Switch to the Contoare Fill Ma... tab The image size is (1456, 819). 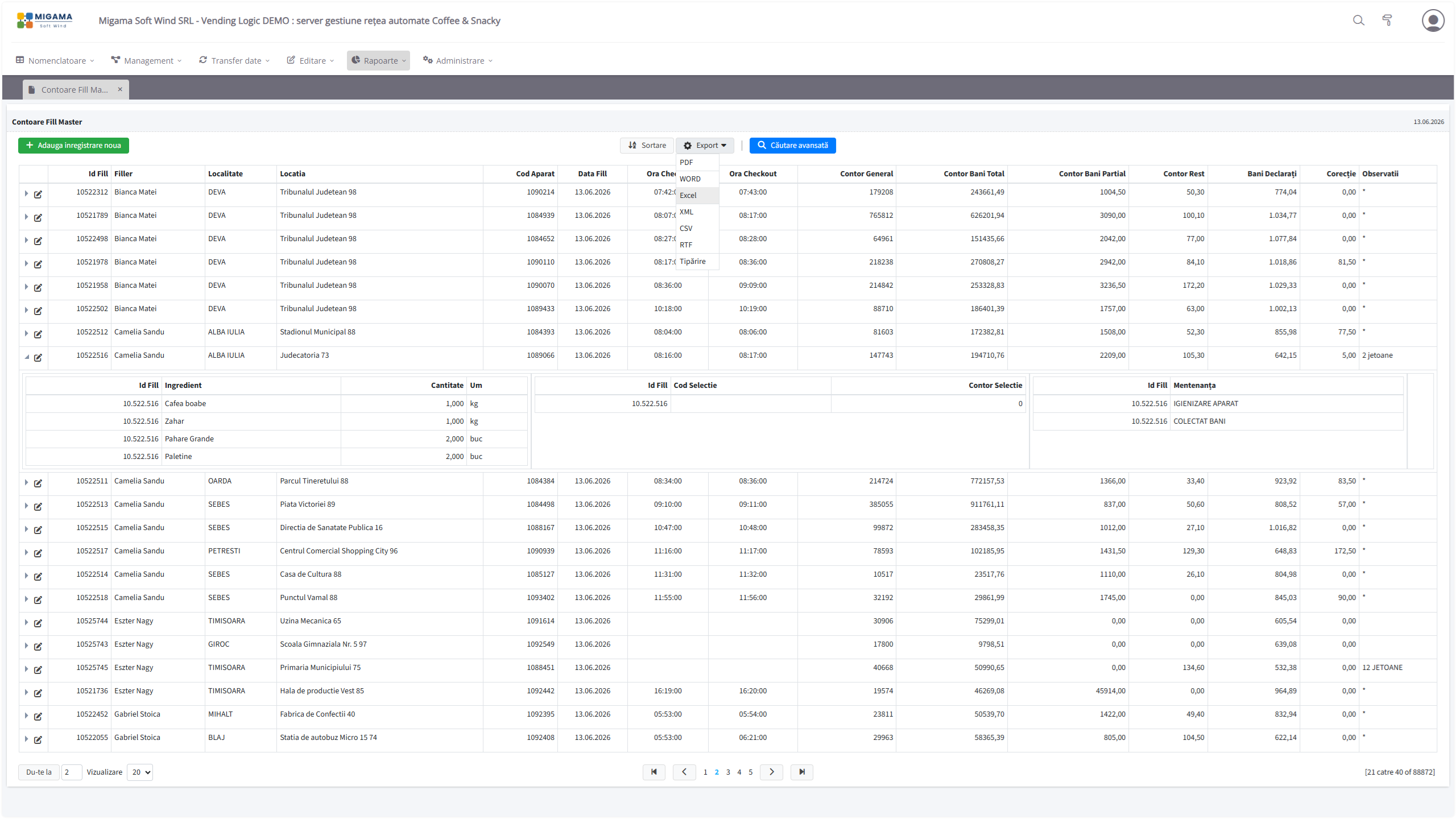(75, 89)
